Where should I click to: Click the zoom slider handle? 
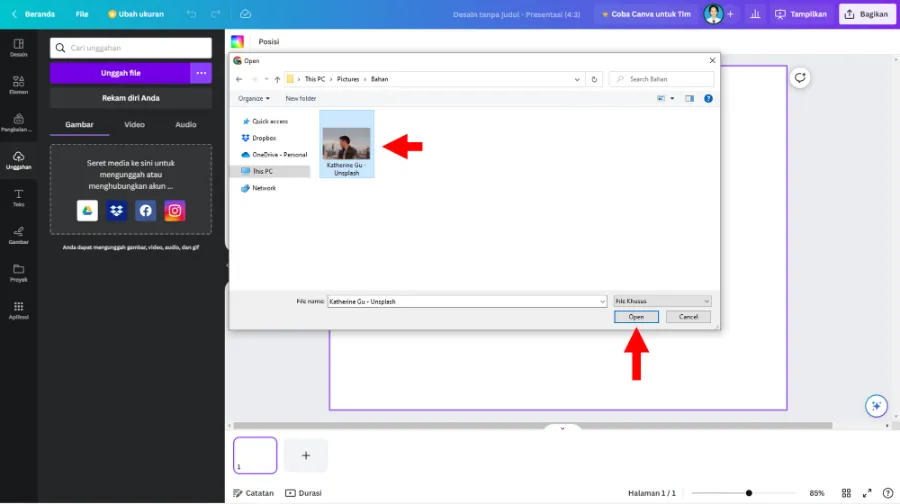748,493
